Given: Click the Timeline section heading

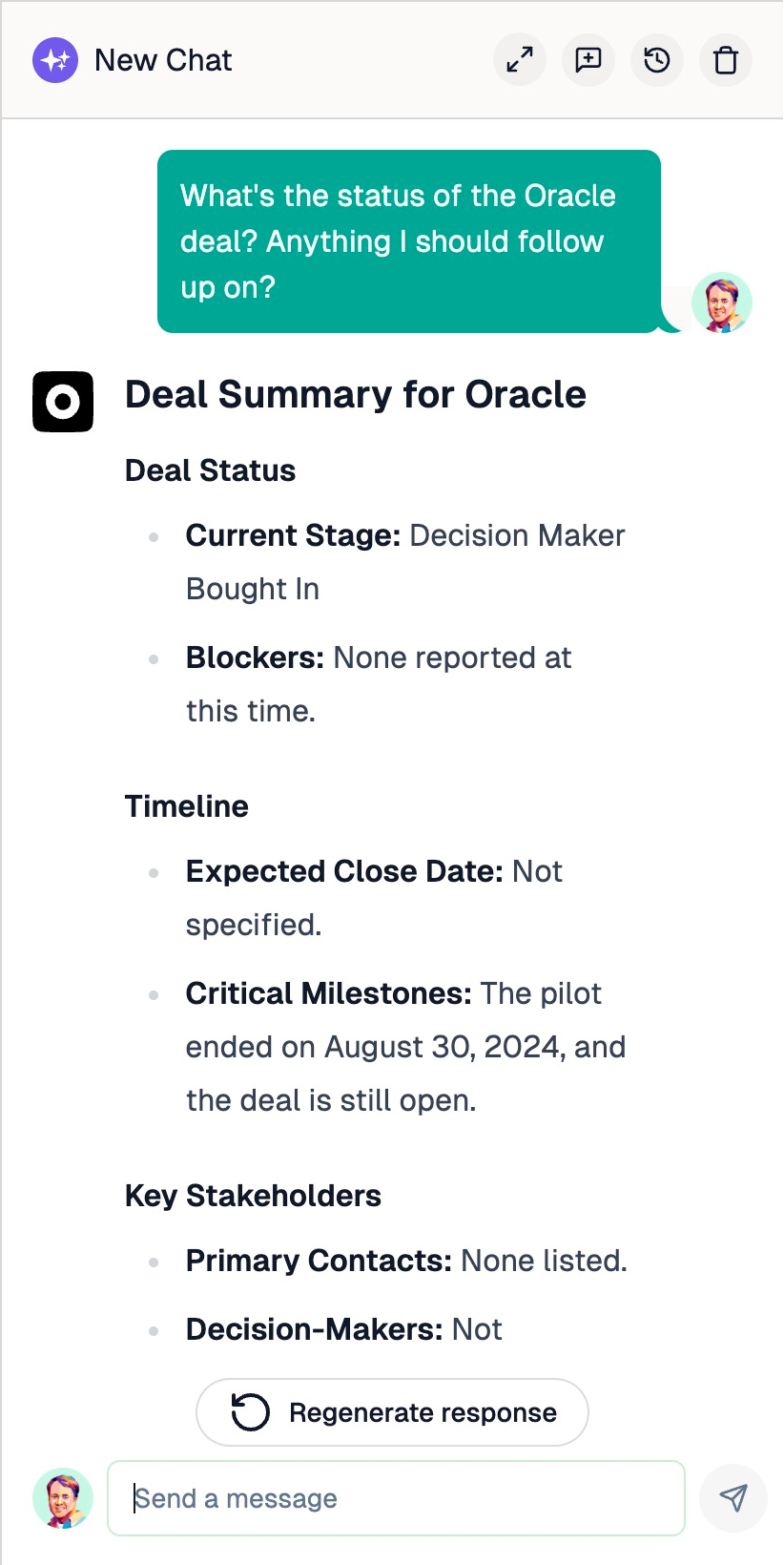Looking at the screenshot, I should click(x=186, y=806).
